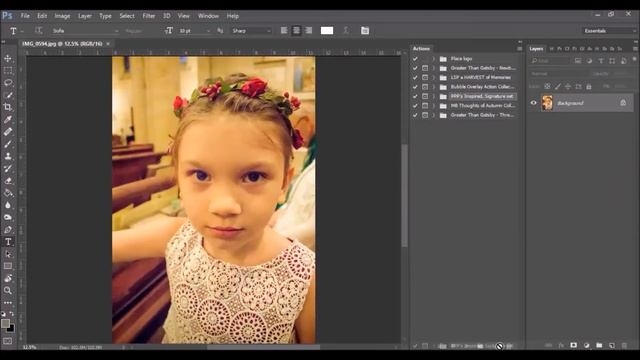Select the Eraser tool
The width and height of the screenshot is (640, 360).
coord(8,180)
